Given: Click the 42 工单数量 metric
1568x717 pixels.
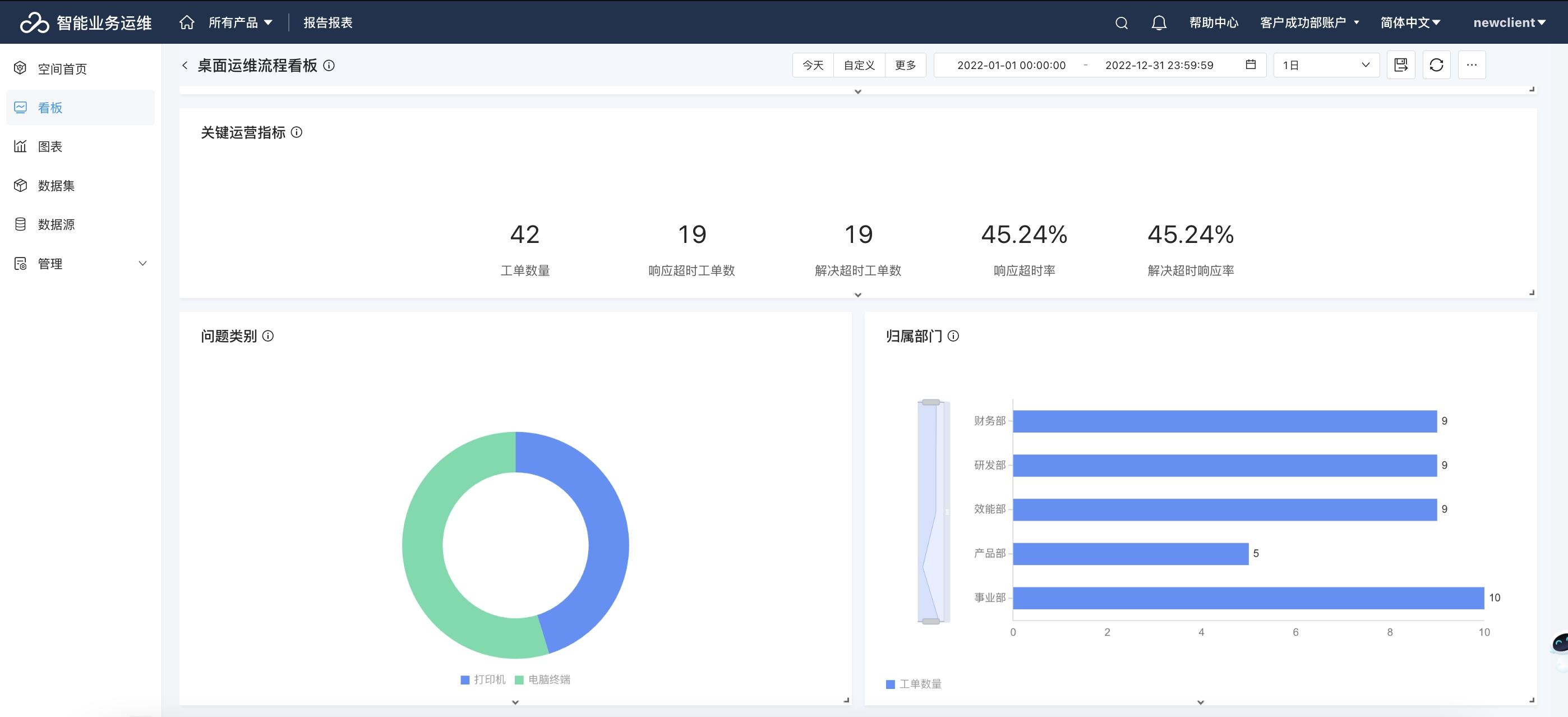Looking at the screenshot, I should click(x=525, y=250).
